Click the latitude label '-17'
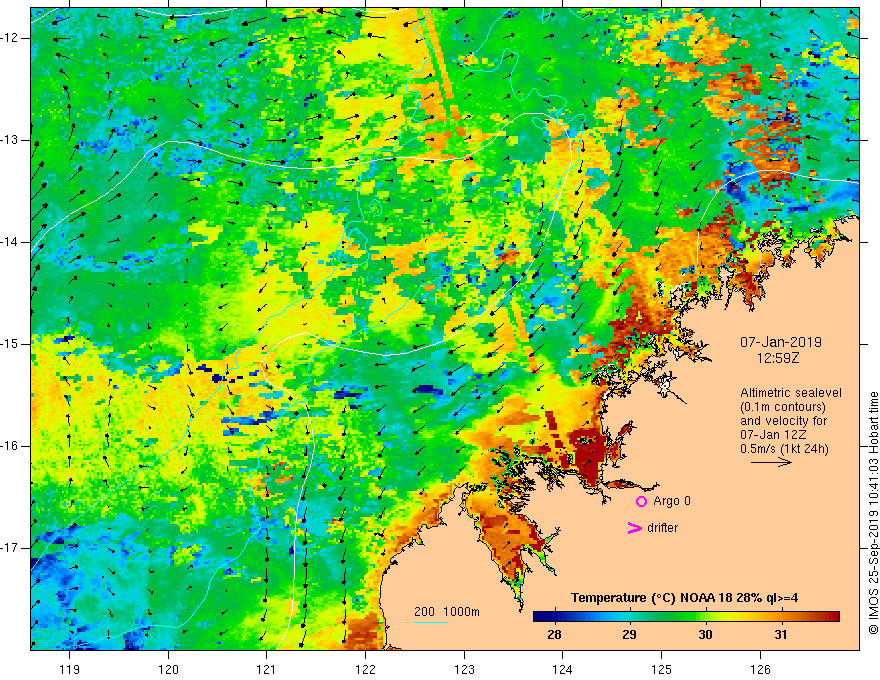 coord(10,548)
